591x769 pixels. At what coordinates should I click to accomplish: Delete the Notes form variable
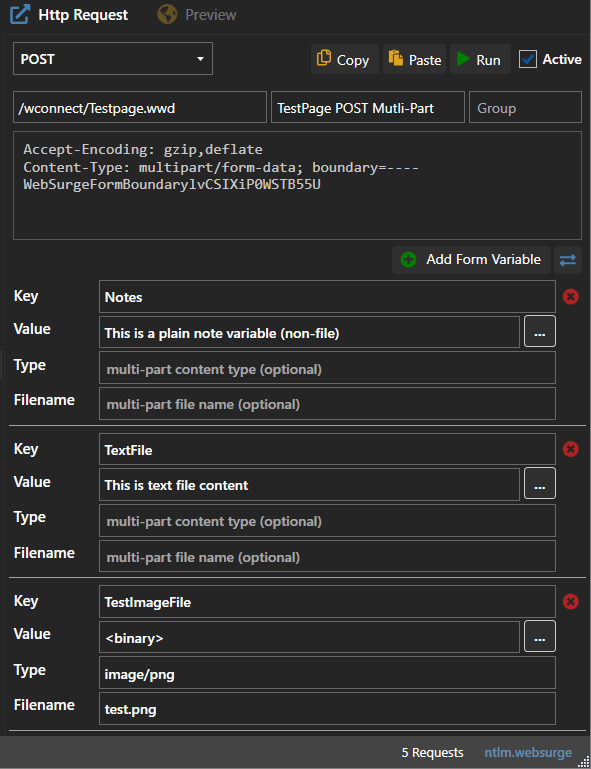tap(570, 297)
